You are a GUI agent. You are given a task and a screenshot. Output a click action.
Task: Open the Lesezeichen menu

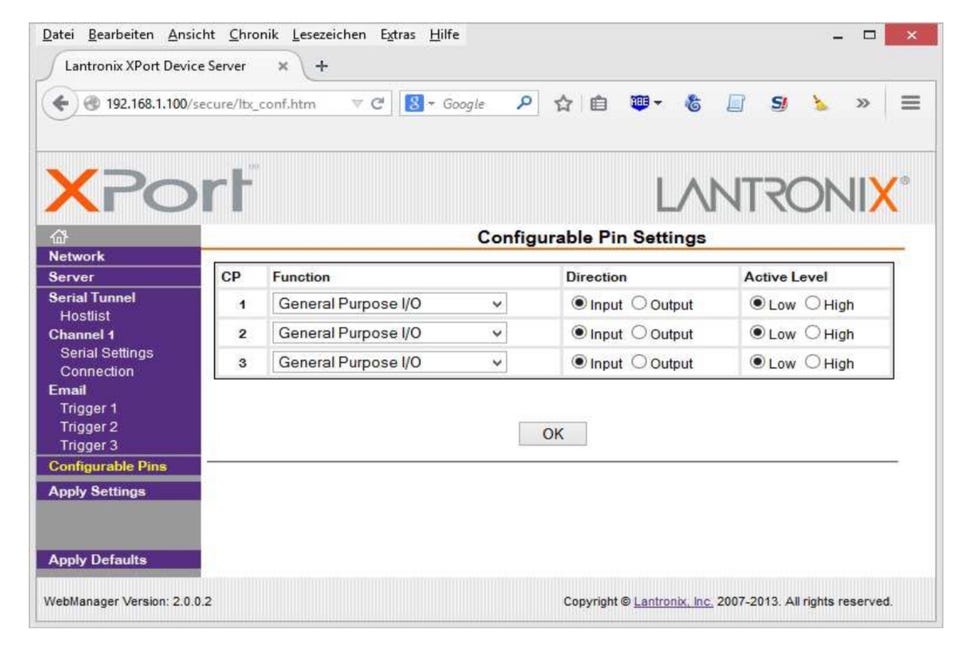point(329,35)
